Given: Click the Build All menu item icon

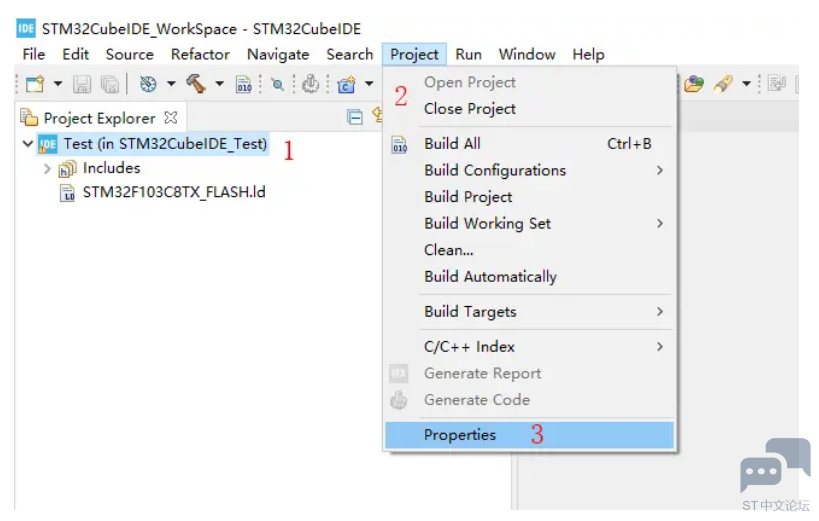Looking at the screenshot, I should [400, 145].
